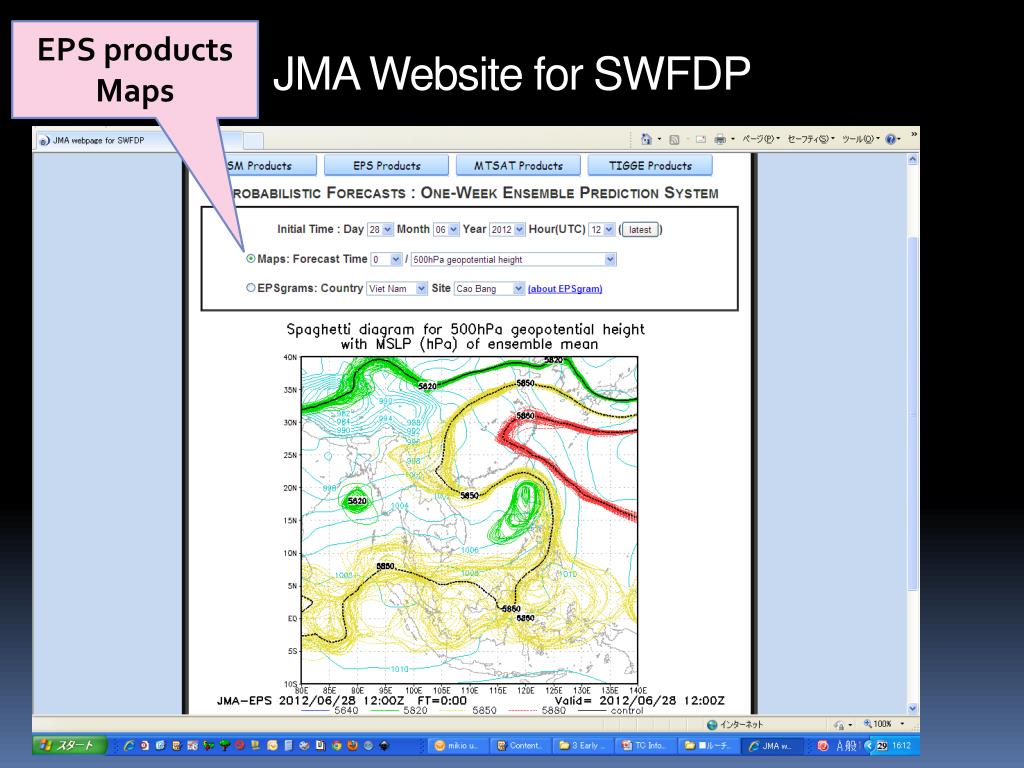Screen dimensions: 1024x768
Task: Open the Hour(UTC) dropdown showing 12
Action: click(x=601, y=229)
